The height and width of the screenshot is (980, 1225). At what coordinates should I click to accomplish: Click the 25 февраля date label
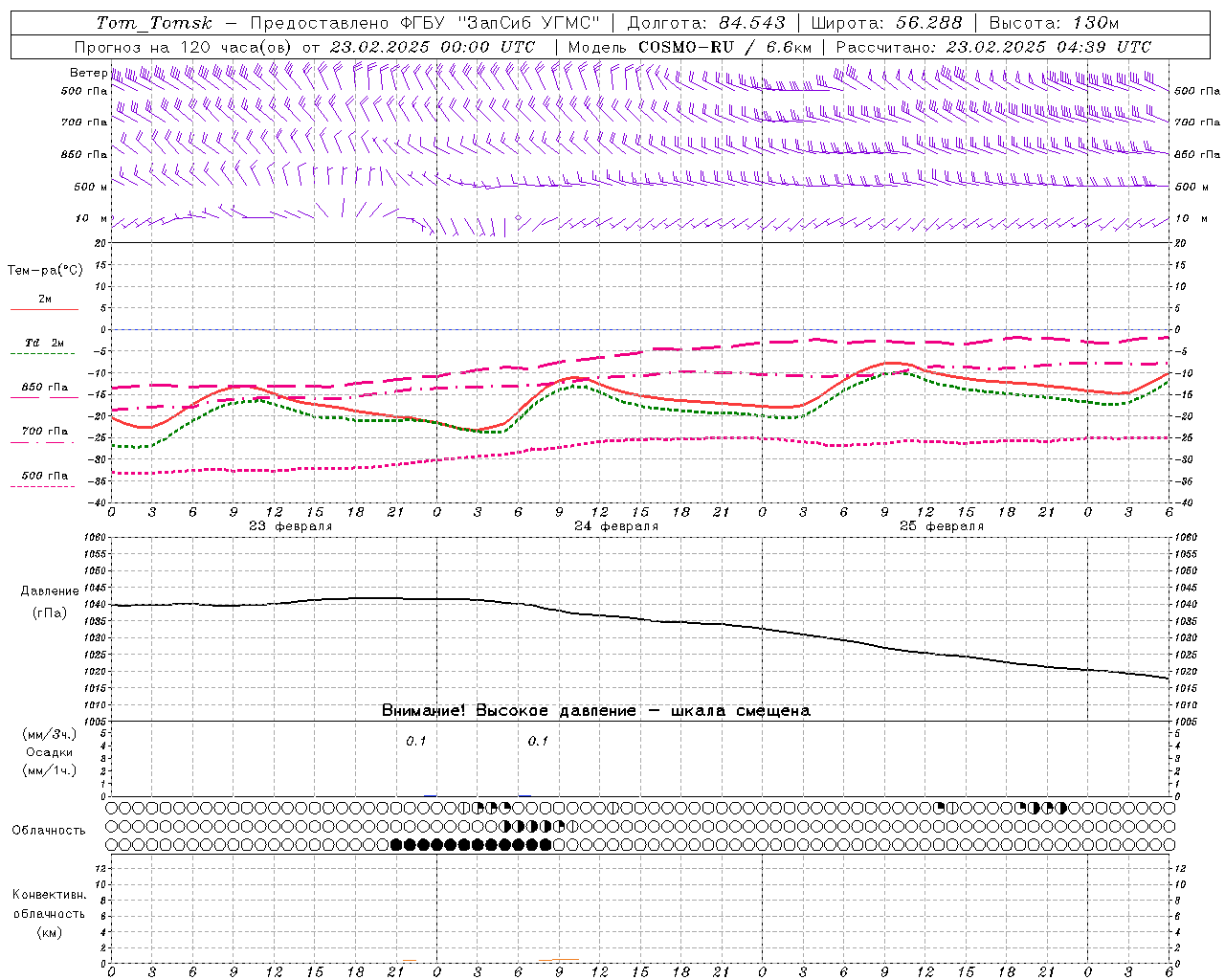click(x=942, y=526)
